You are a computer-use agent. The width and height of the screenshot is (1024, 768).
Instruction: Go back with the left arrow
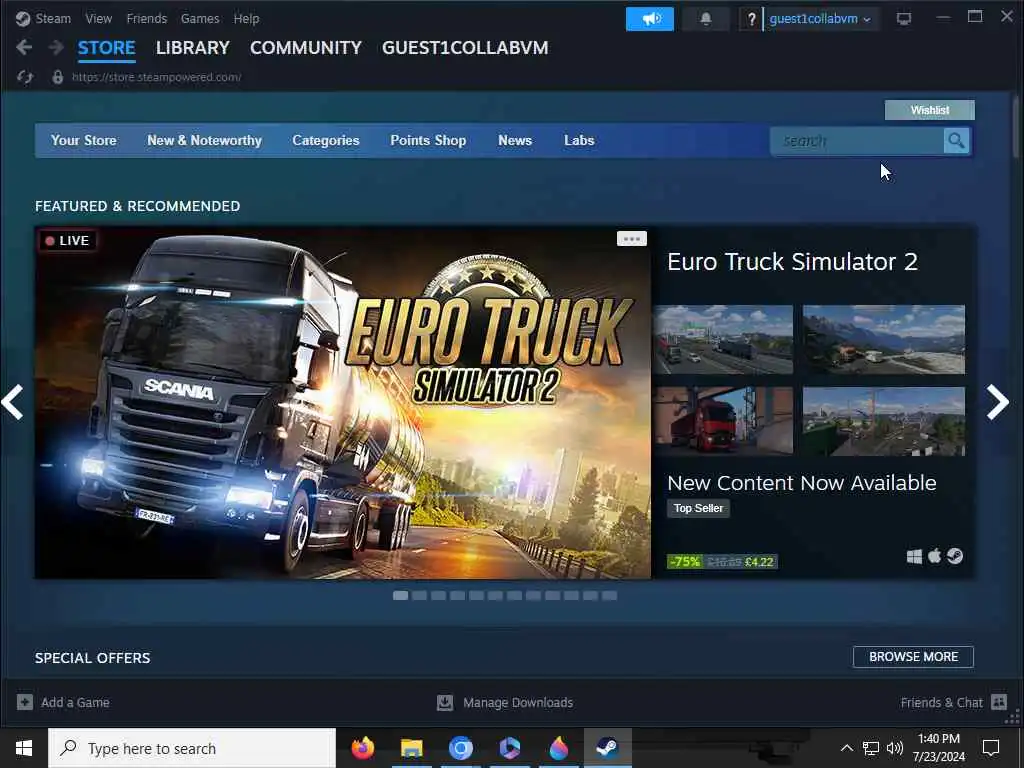tap(24, 47)
